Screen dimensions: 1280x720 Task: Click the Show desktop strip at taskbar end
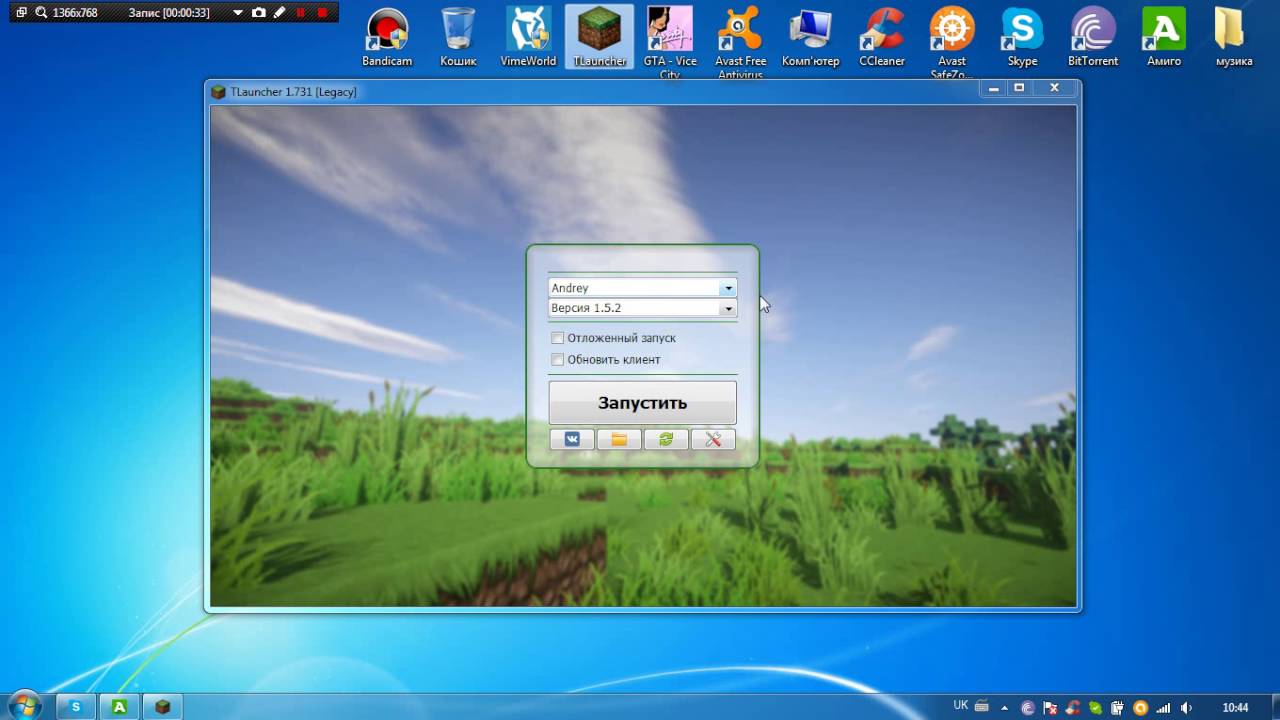click(x=1275, y=706)
